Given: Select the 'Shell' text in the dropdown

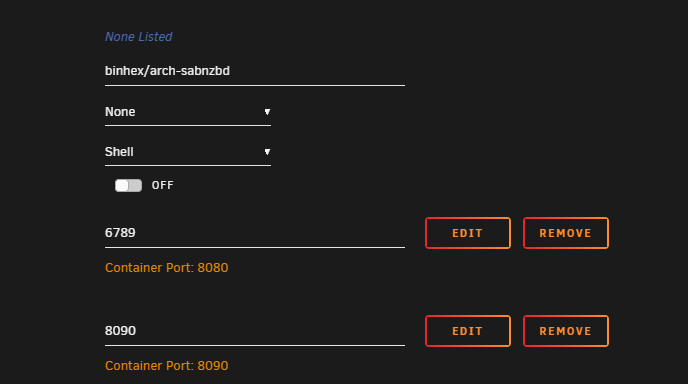Looking at the screenshot, I should click(119, 152).
